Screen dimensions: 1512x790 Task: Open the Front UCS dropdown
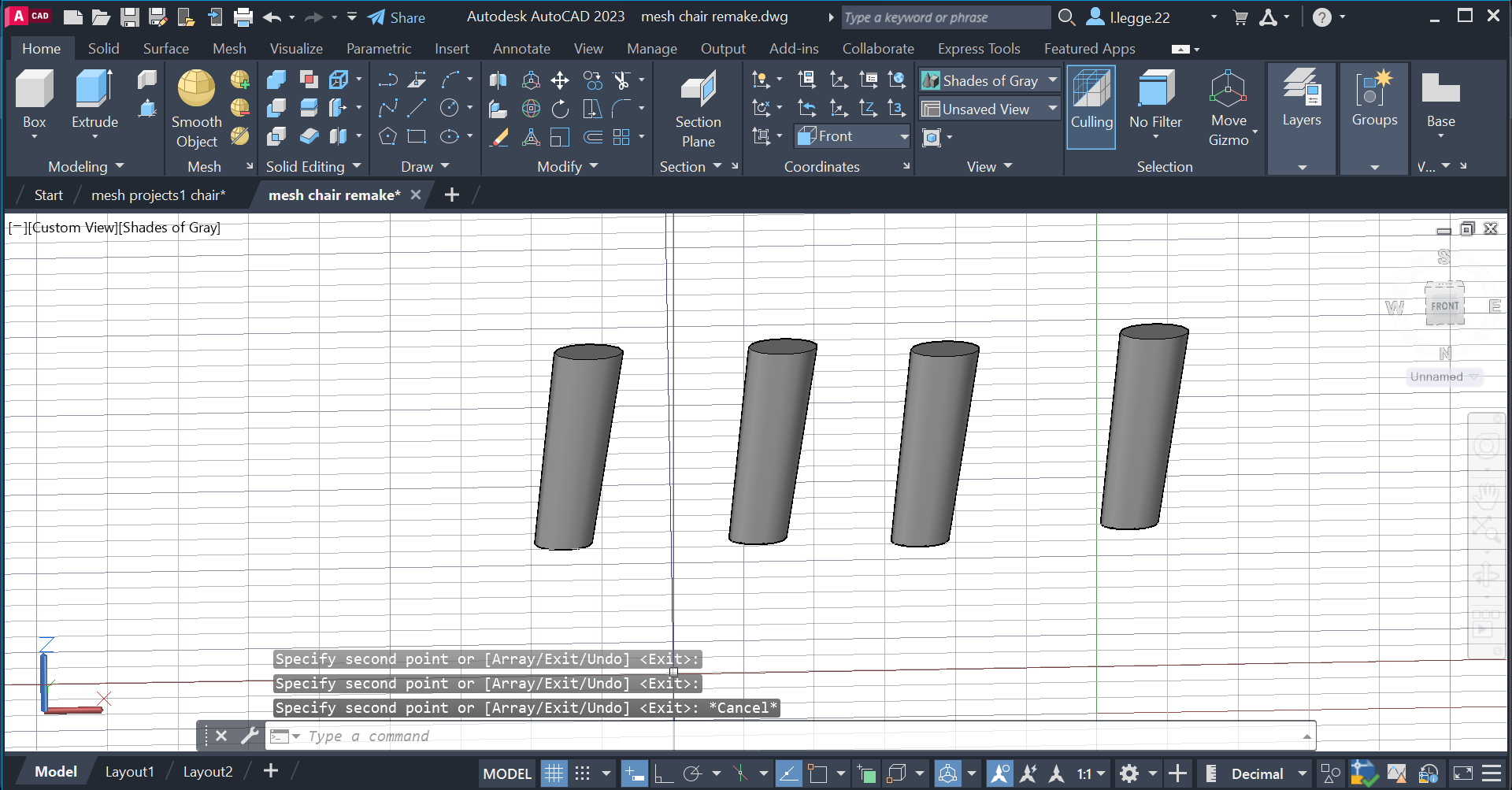point(853,136)
